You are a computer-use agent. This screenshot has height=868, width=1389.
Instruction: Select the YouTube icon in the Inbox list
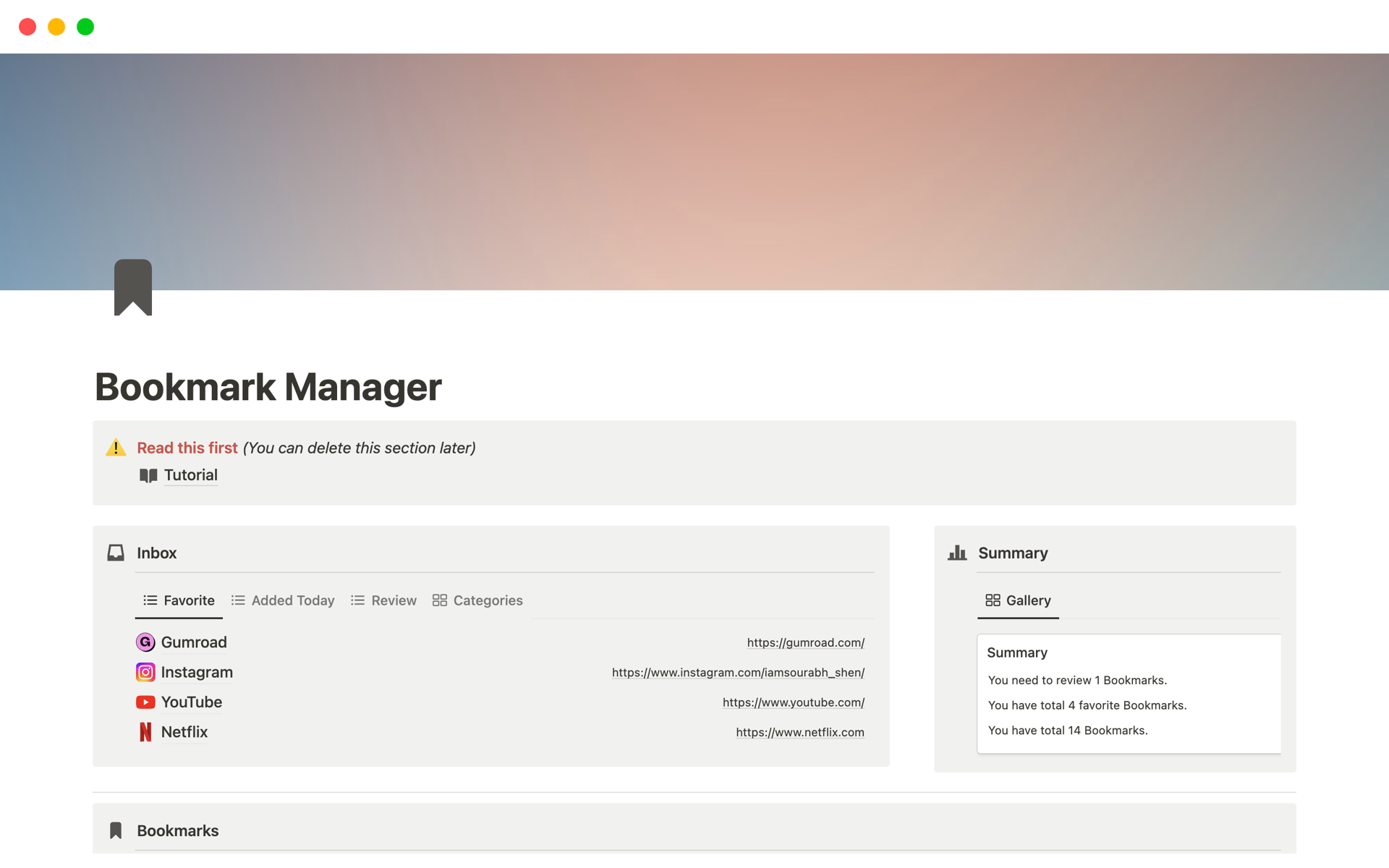145,702
